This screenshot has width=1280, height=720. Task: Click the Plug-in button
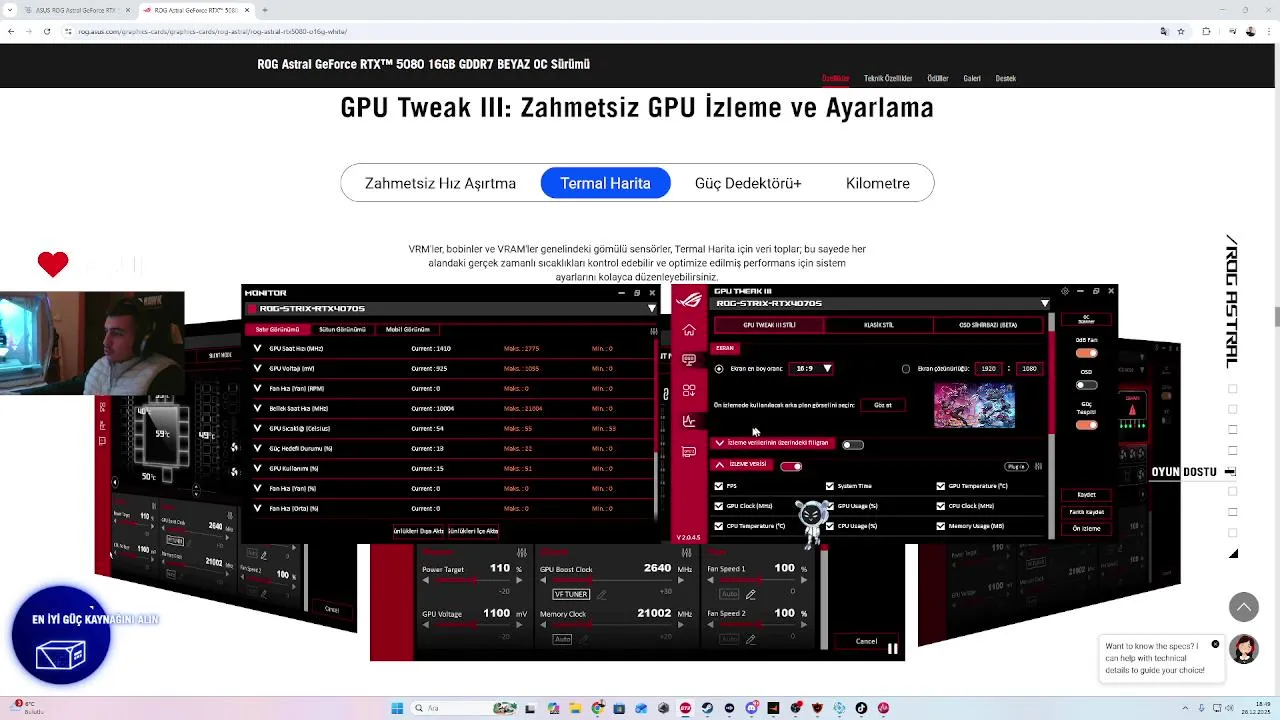(x=1017, y=466)
